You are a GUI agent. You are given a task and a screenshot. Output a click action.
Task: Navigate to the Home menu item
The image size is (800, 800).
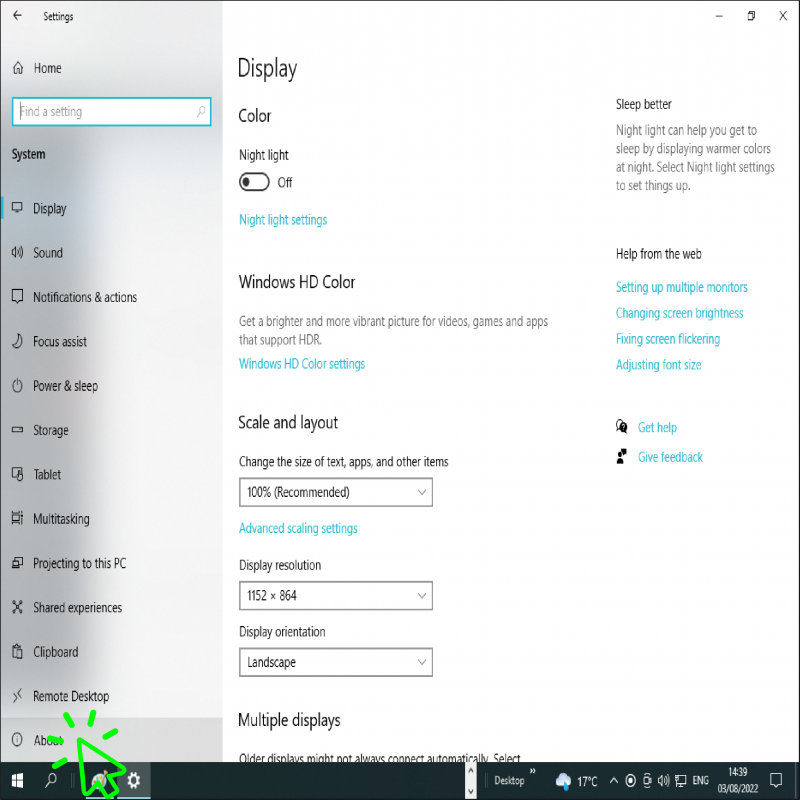44,68
